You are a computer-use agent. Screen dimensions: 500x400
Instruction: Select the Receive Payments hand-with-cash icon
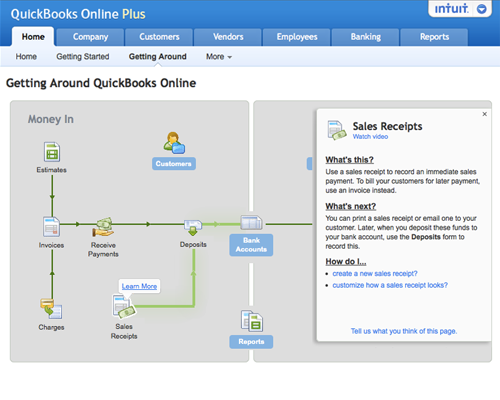(103, 227)
